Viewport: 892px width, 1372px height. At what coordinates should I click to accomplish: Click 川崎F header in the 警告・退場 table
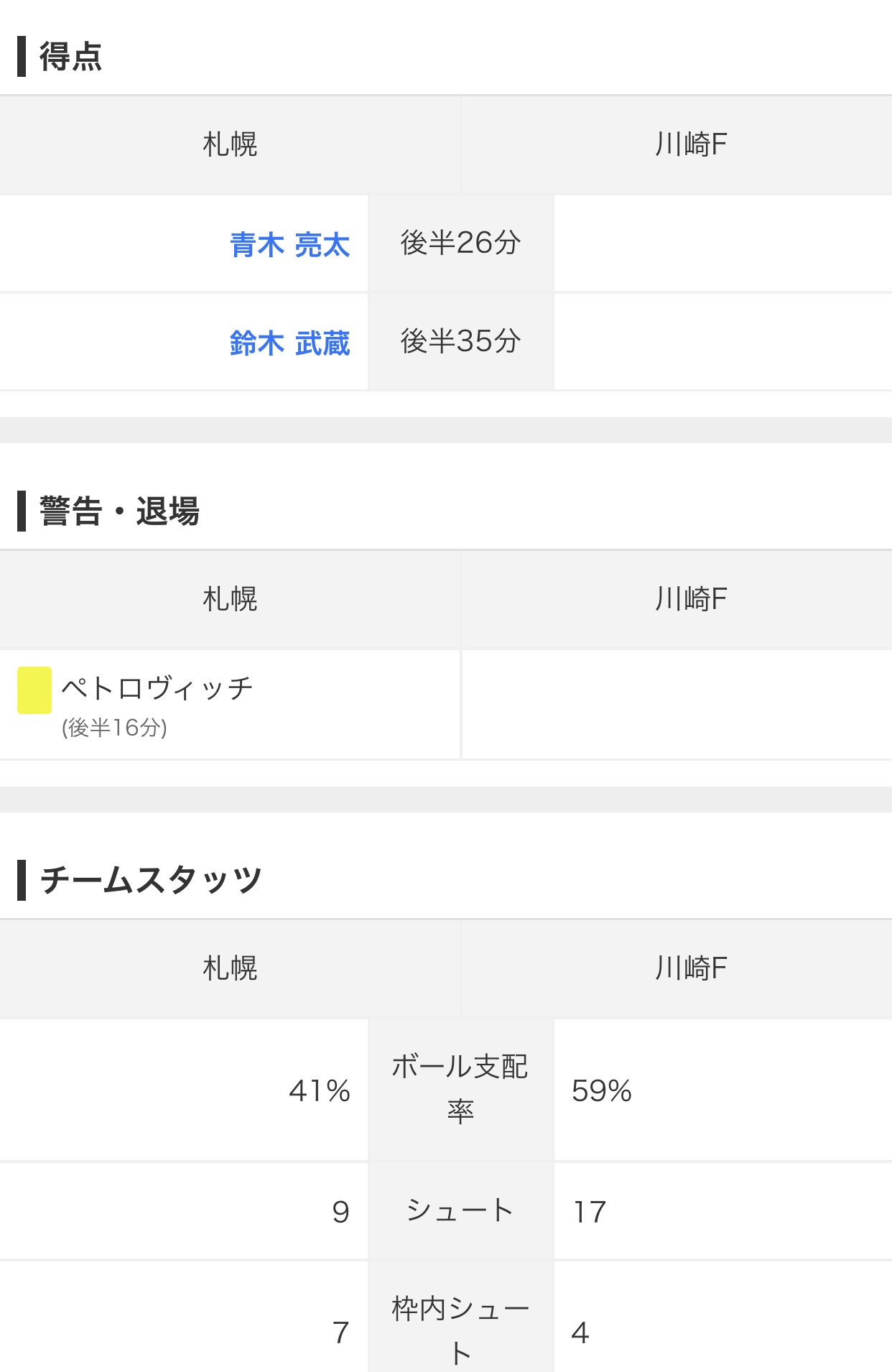coord(690,599)
